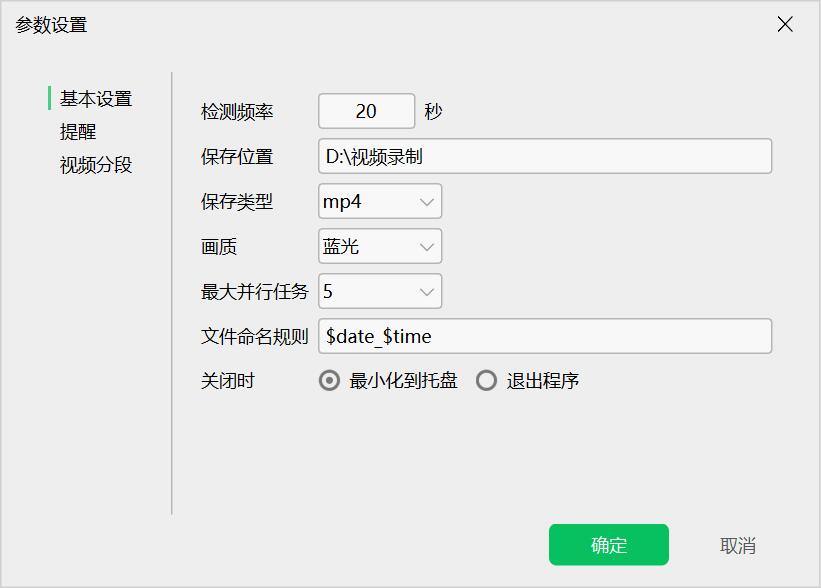Click the 参数设置 dialog title text

click(x=51, y=25)
